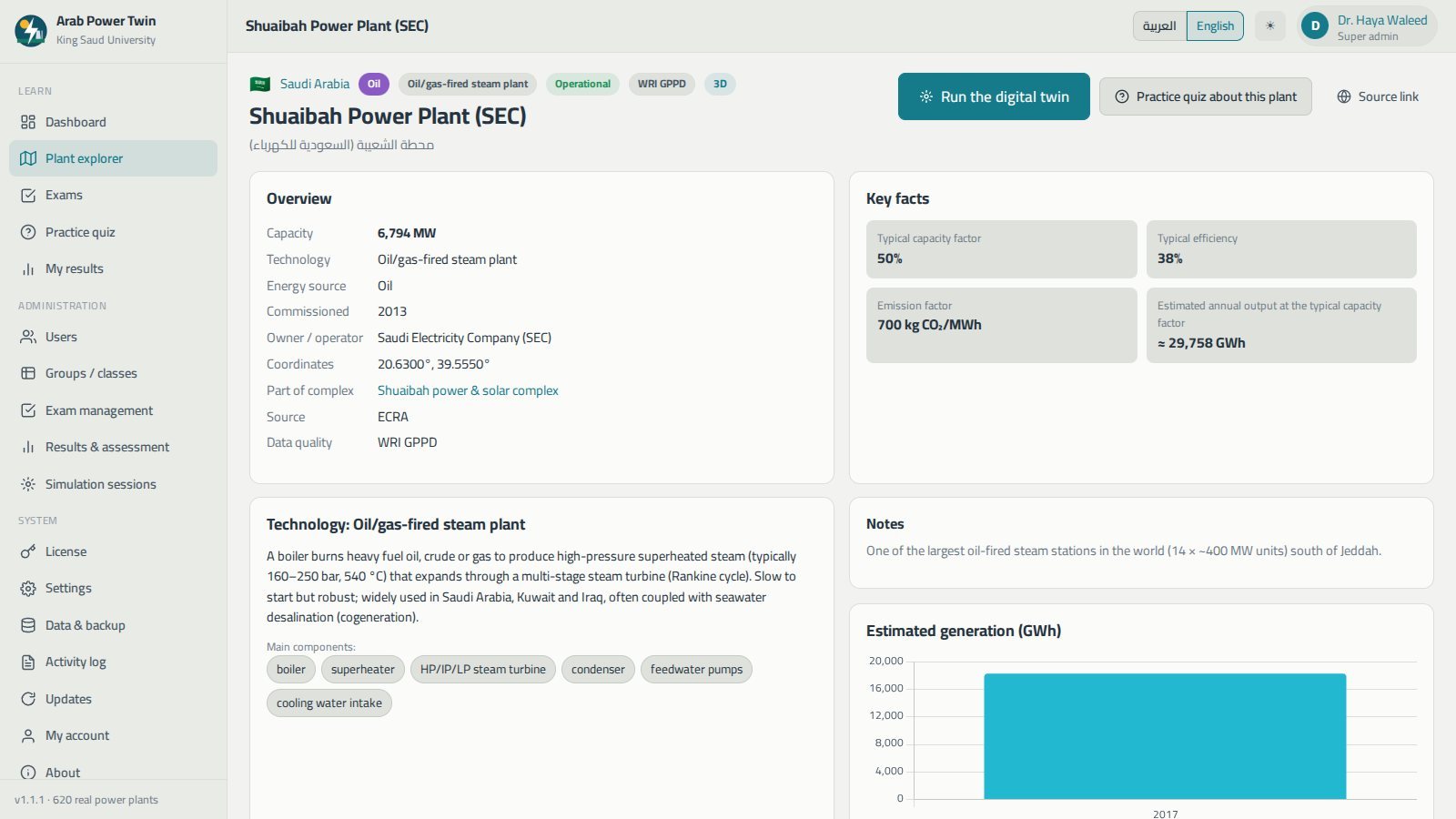This screenshot has width=1456, height=819.
Task: Click the condenser component chip
Action: pyautogui.click(x=598, y=670)
